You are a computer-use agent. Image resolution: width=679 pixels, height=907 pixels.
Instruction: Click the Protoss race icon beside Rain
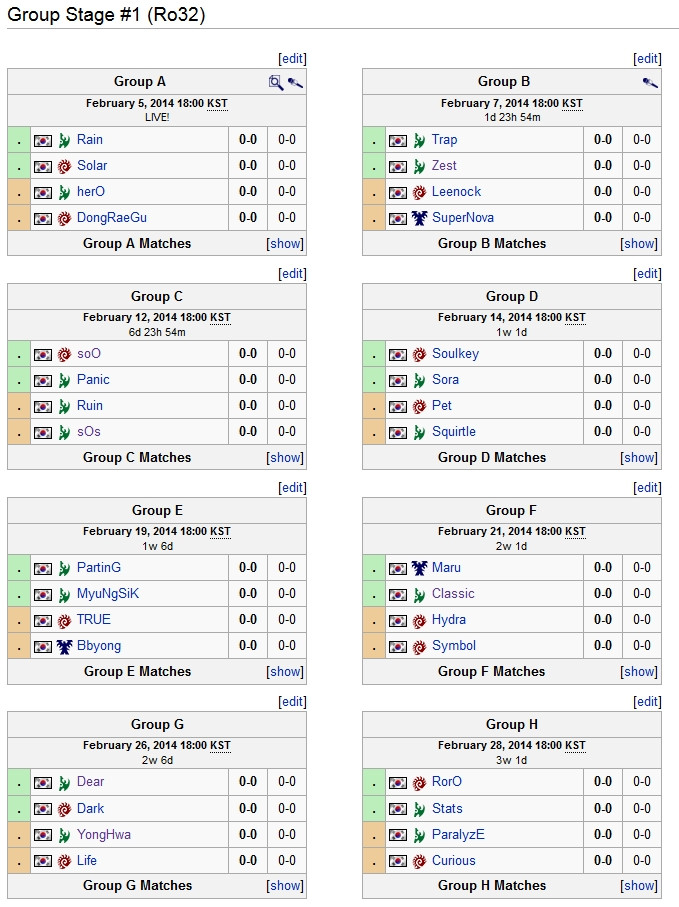[65, 140]
